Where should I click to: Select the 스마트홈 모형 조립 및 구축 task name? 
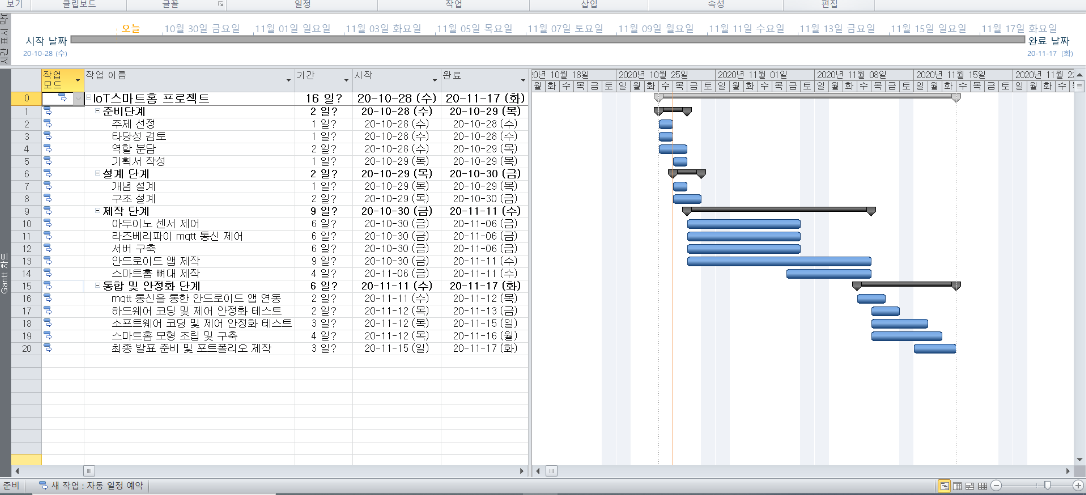tap(174, 335)
